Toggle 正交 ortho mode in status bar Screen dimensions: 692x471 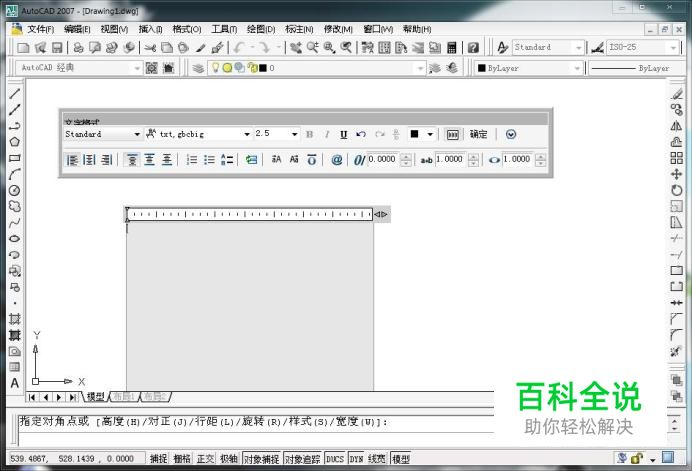[x=205, y=459]
